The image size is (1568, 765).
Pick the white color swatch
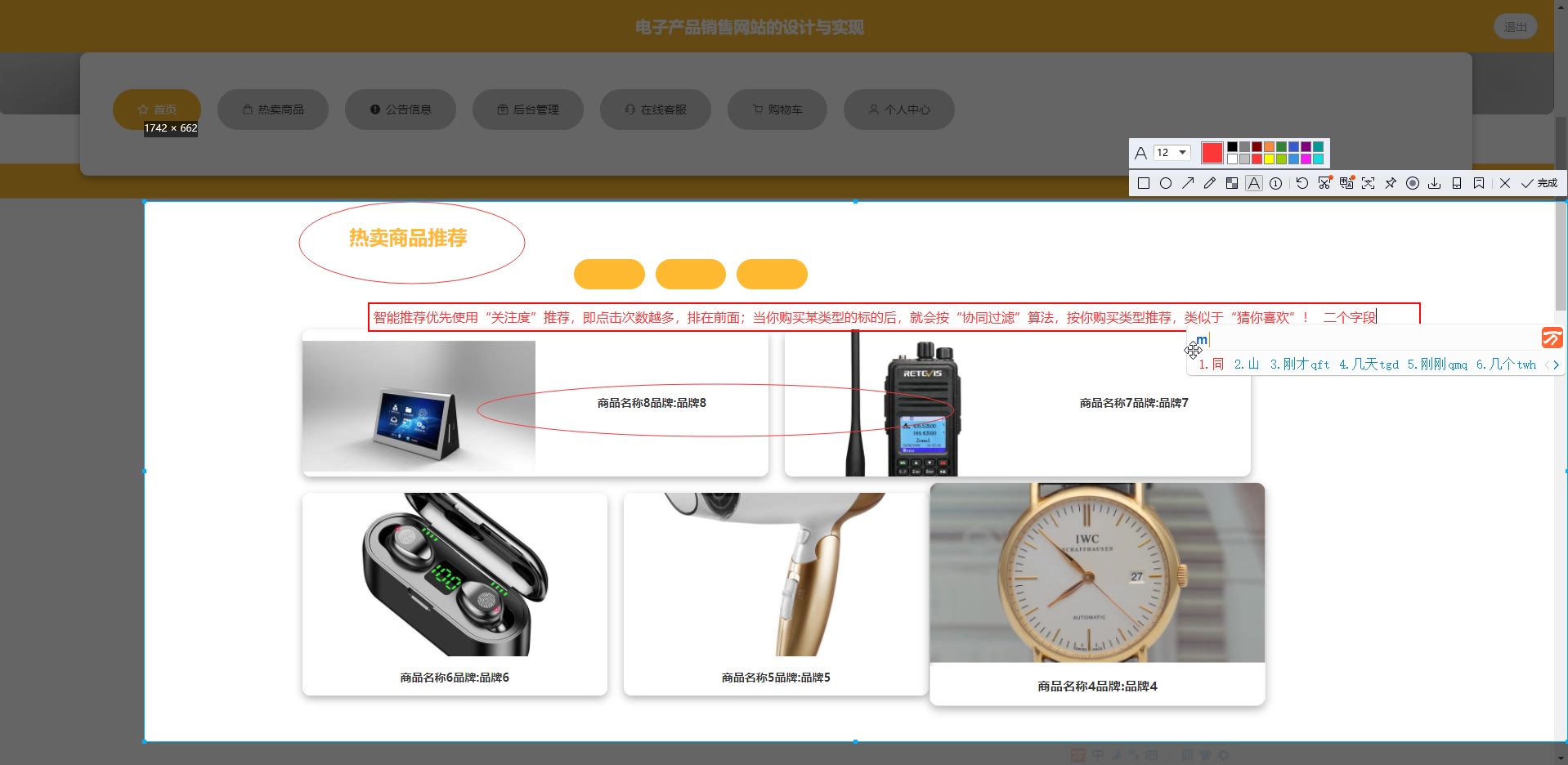click(x=1232, y=159)
